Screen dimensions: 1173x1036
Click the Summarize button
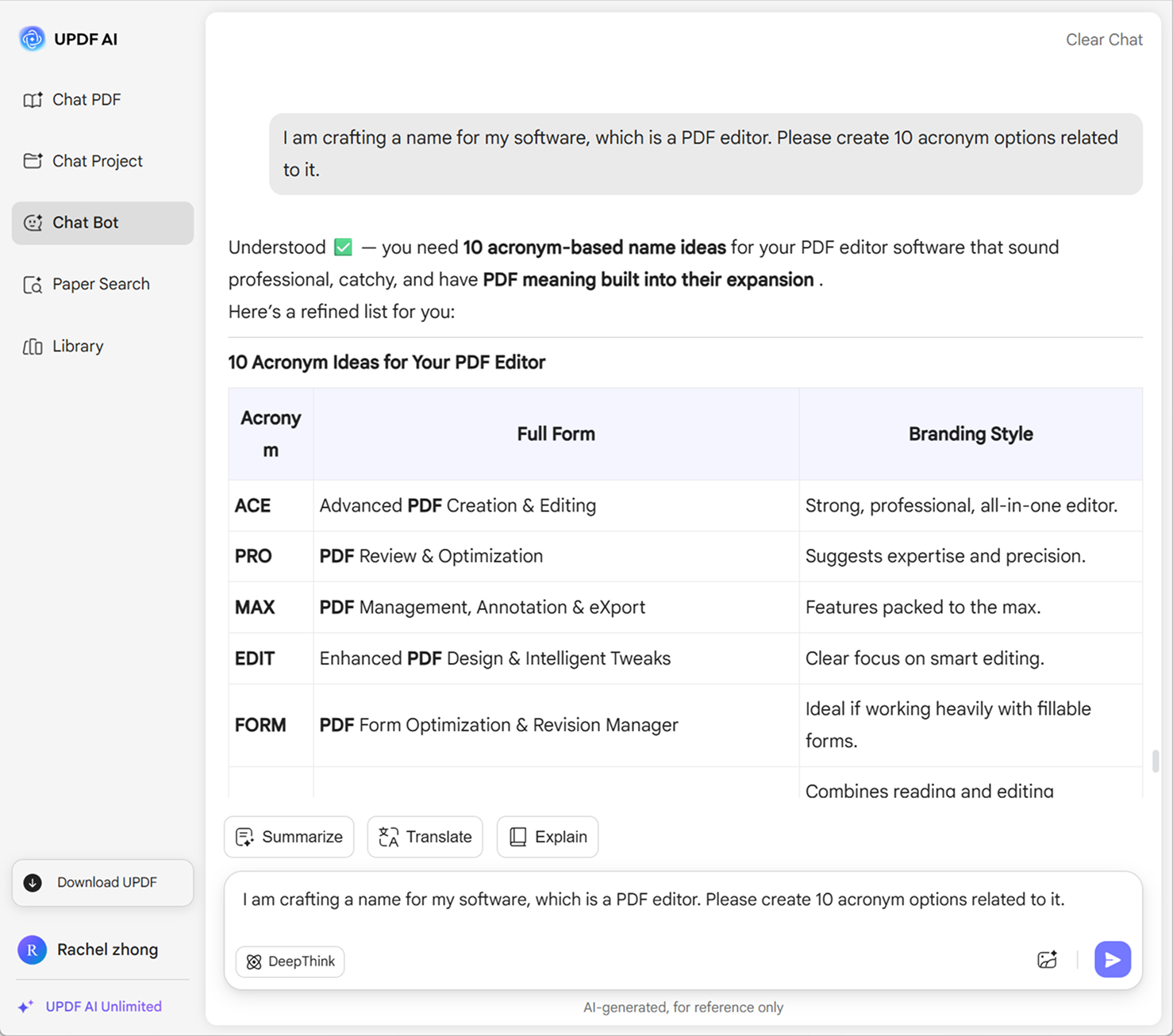coord(289,837)
